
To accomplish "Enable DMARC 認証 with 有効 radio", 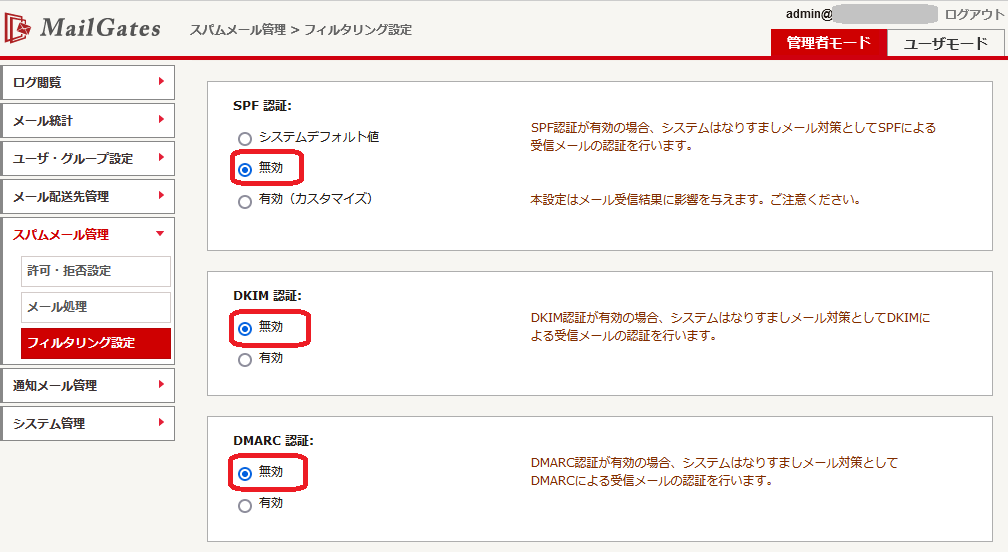I will (245, 505).
